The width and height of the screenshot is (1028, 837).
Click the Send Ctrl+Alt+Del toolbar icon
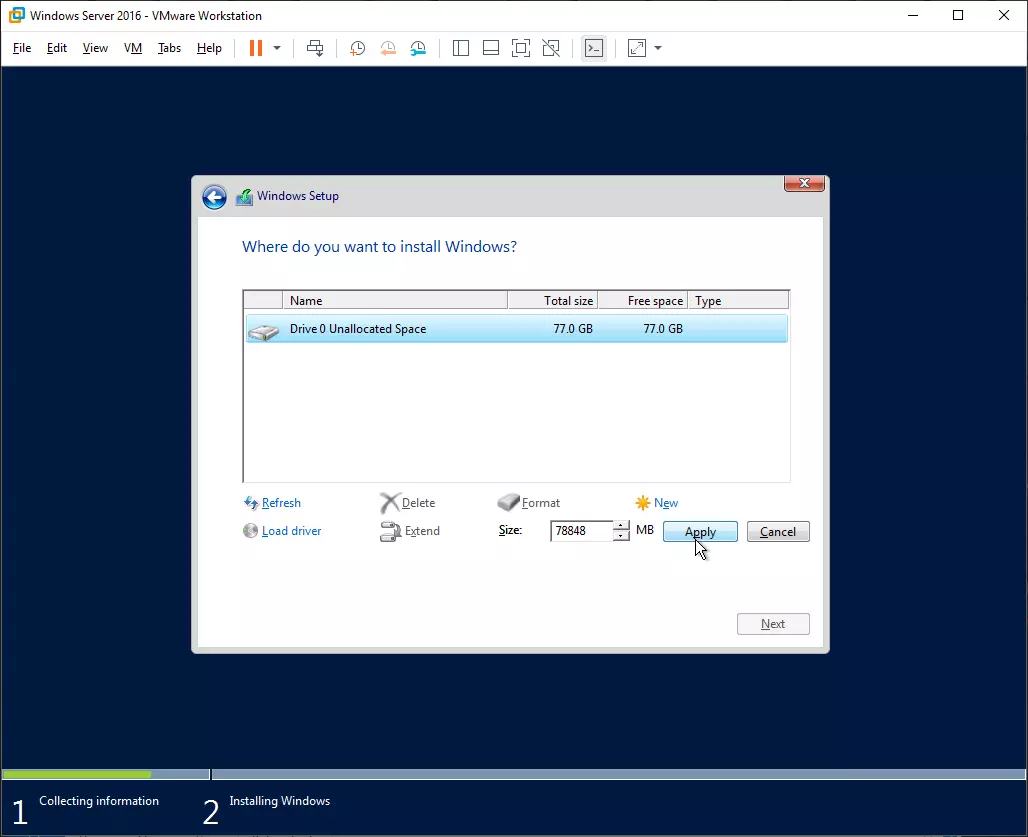(315, 48)
